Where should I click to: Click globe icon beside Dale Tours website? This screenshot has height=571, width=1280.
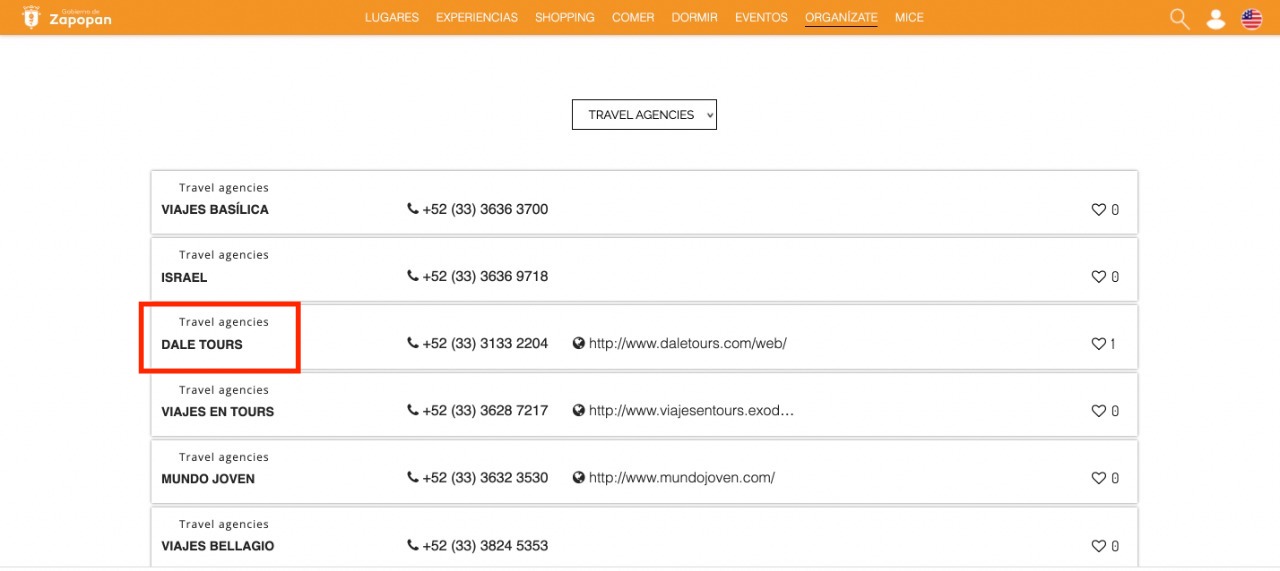click(x=578, y=343)
